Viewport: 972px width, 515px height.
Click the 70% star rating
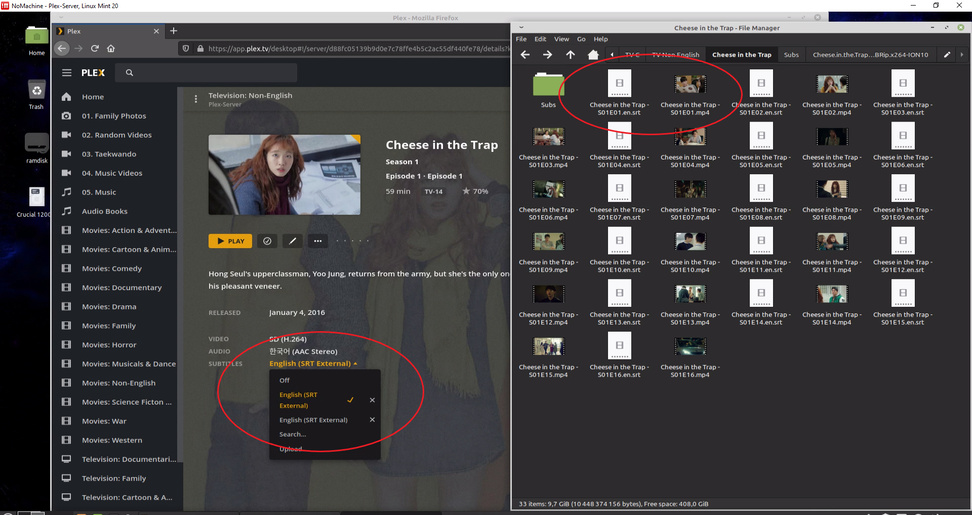[475, 191]
